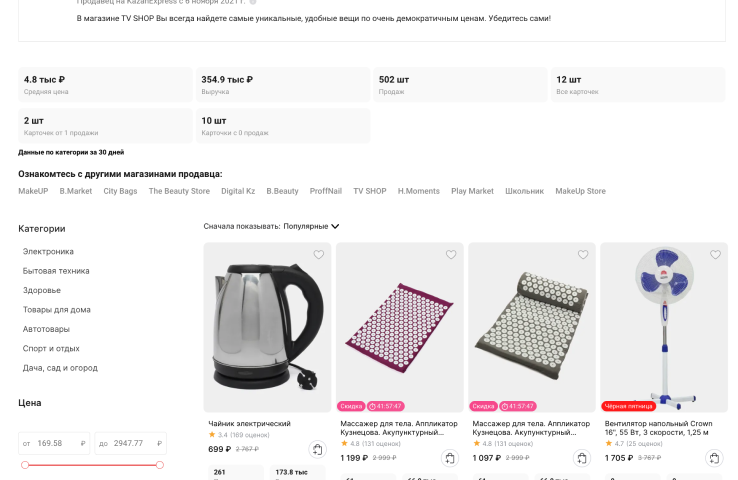Go to the Школьник shop link
The image size is (738, 480).
[524, 191]
